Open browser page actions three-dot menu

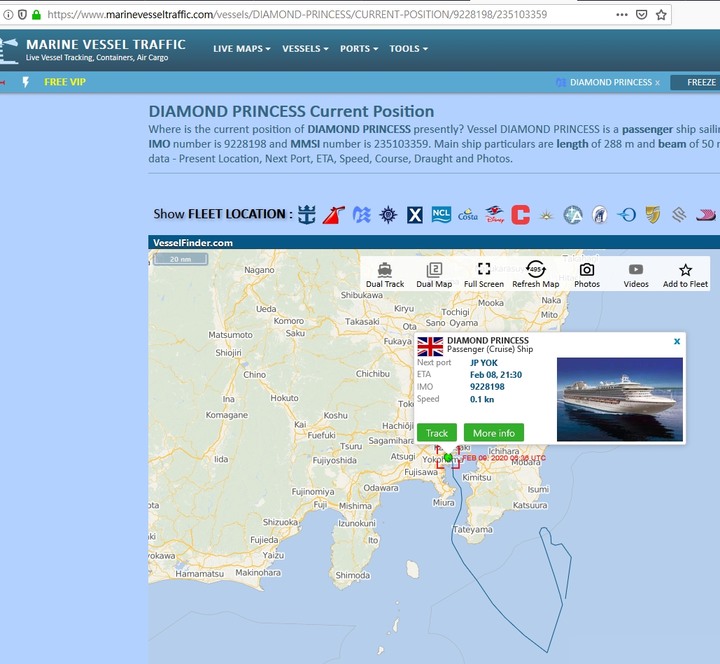pos(622,15)
